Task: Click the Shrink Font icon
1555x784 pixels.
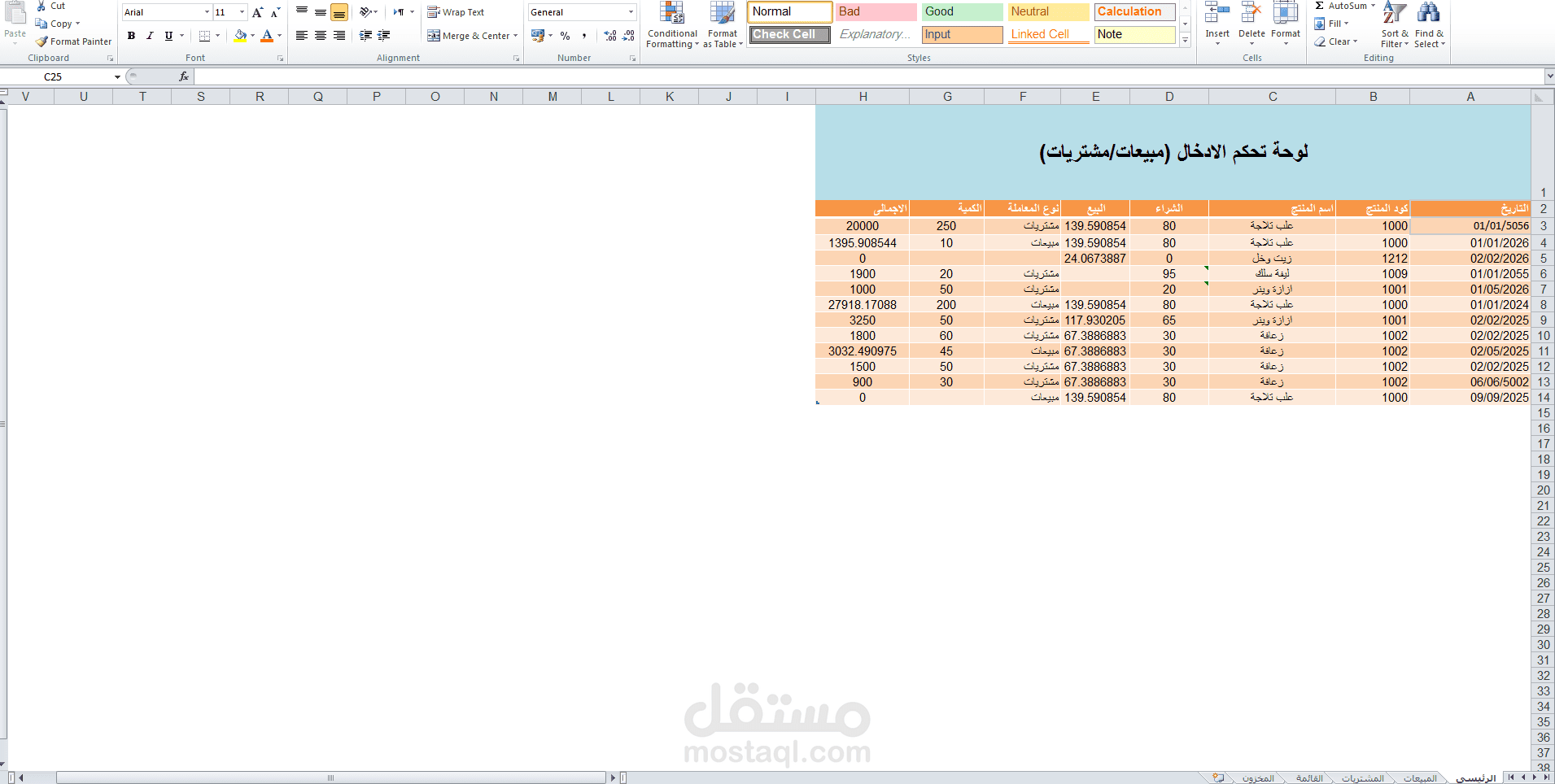Action: click(x=276, y=12)
